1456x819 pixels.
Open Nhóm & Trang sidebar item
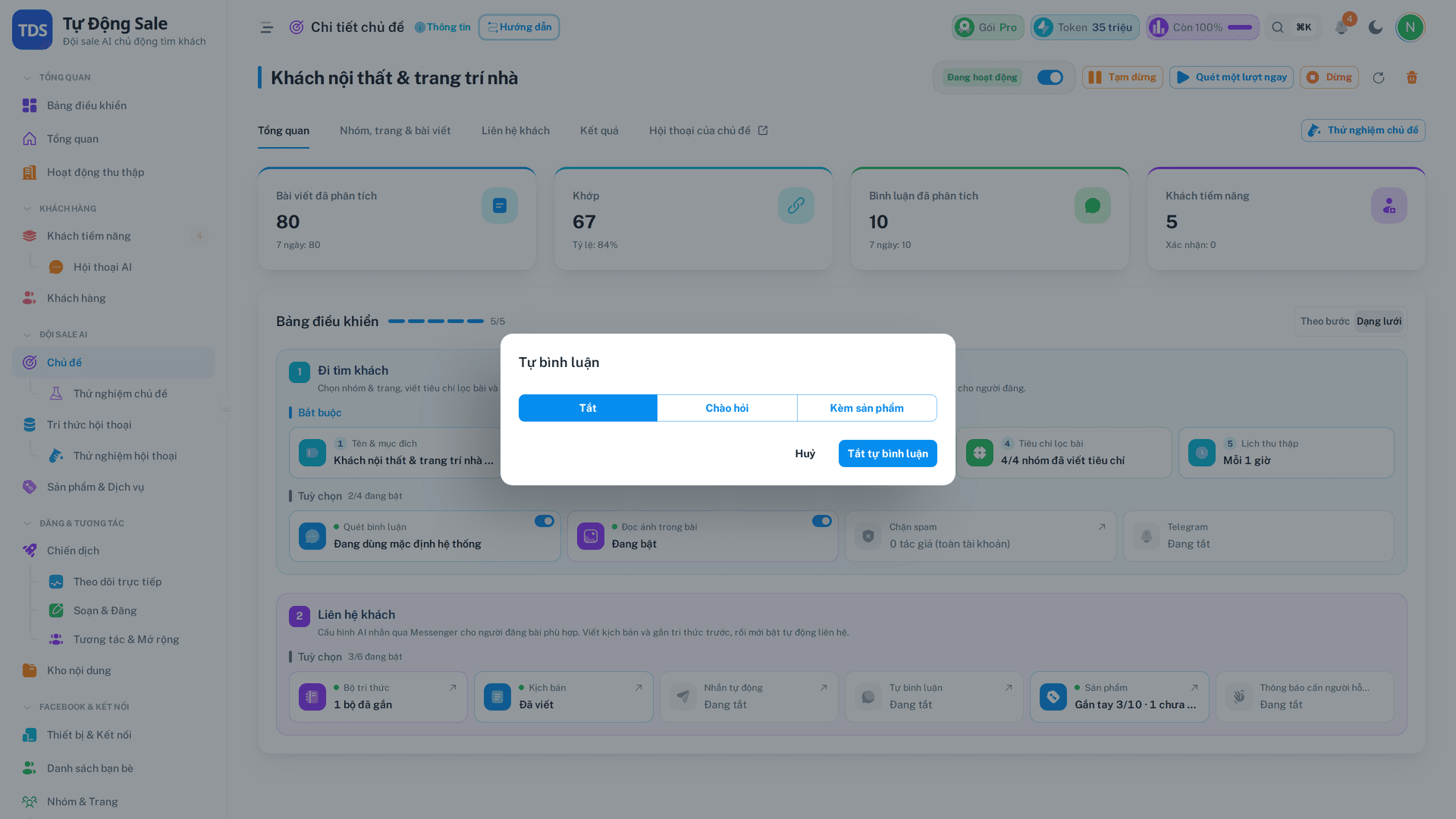pyautogui.click(x=114, y=802)
